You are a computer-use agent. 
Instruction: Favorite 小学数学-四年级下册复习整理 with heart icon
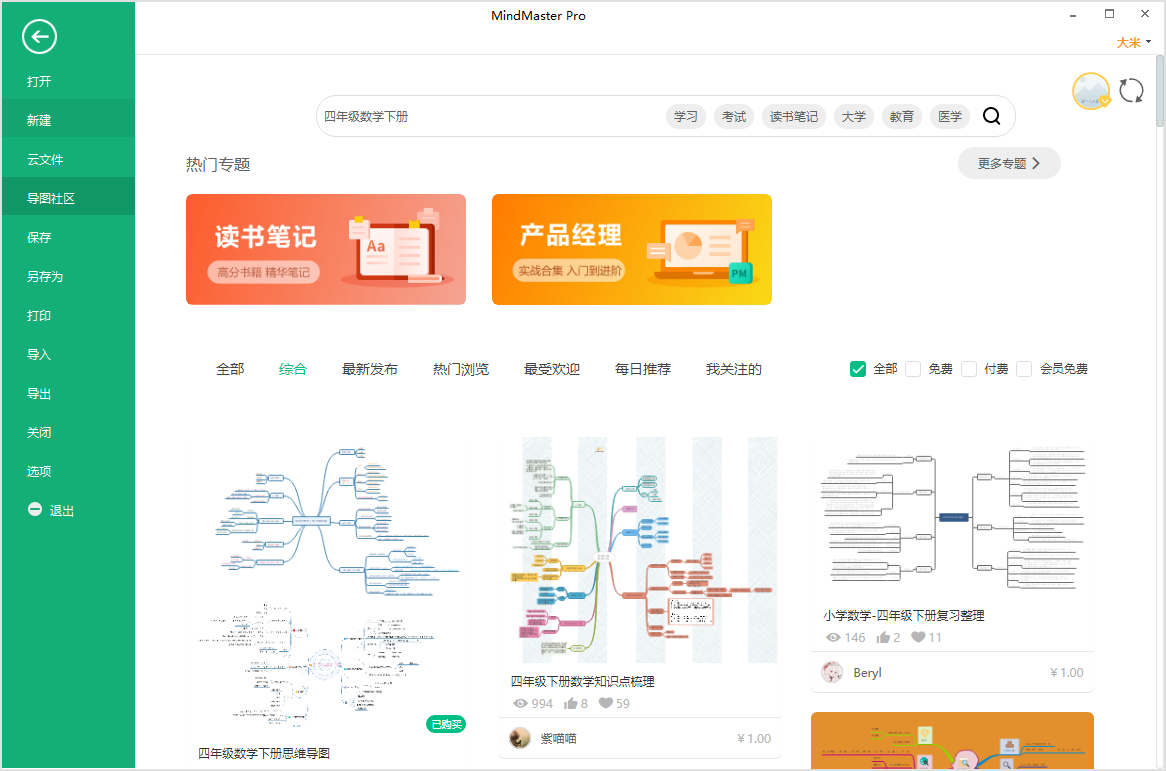[x=918, y=636]
